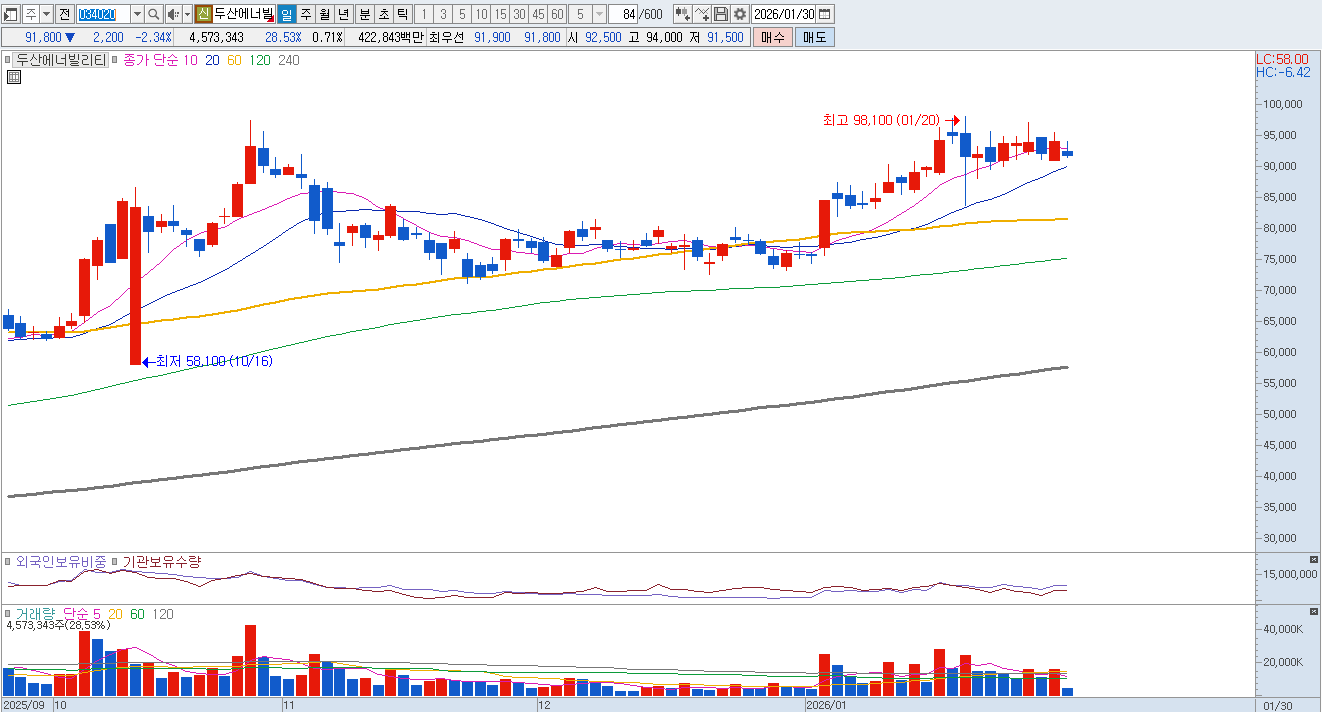
Task: Open chart settings gear icon
Action: pyautogui.click(x=740, y=14)
